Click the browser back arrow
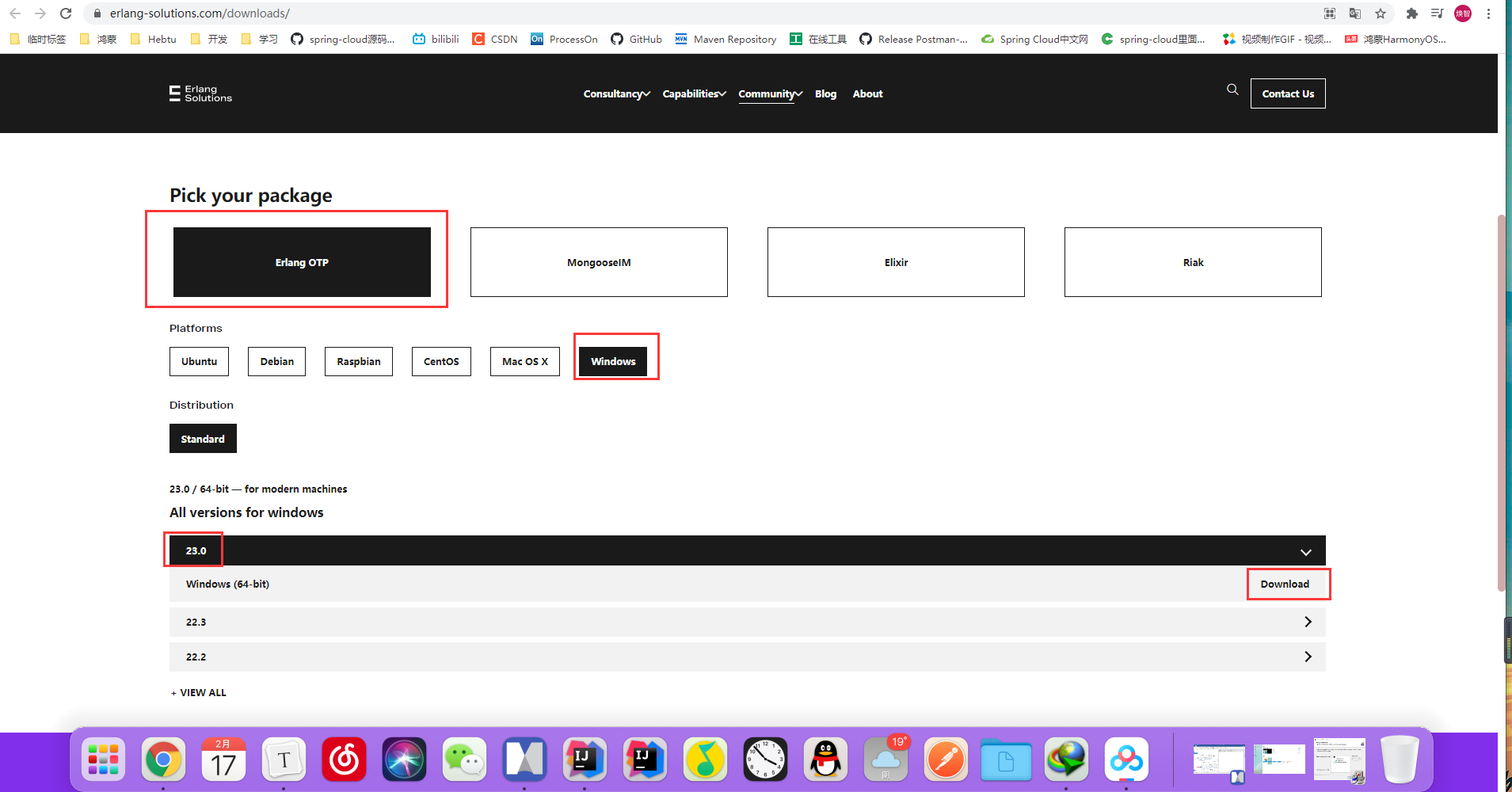Image resolution: width=1512 pixels, height=792 pixels. [15, 13]
